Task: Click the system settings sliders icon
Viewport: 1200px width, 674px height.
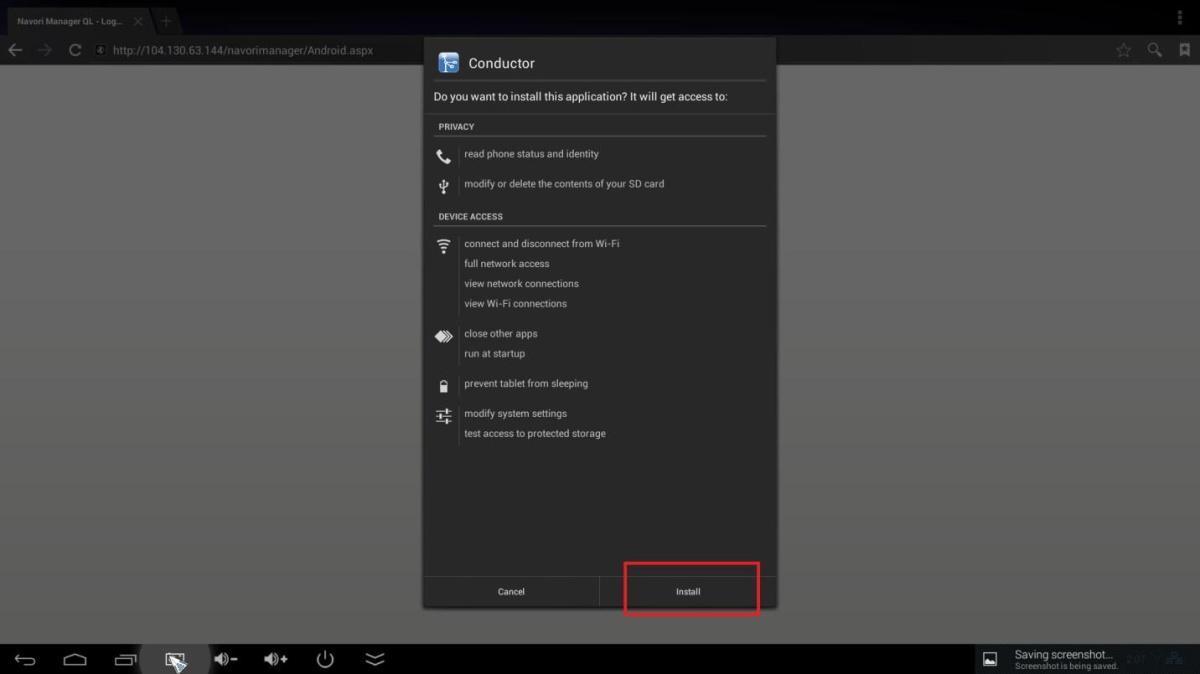Action: pos(444,416)
